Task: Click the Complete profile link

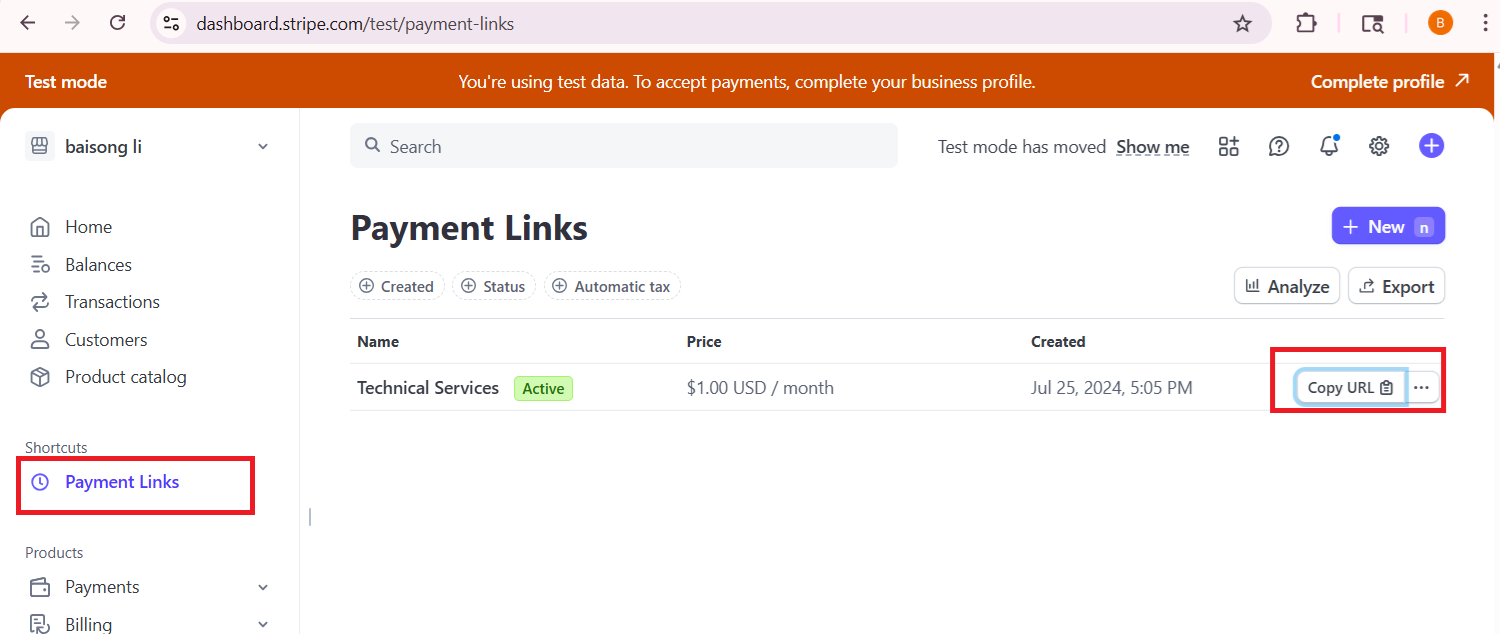Action: [x=1389, y=82]
